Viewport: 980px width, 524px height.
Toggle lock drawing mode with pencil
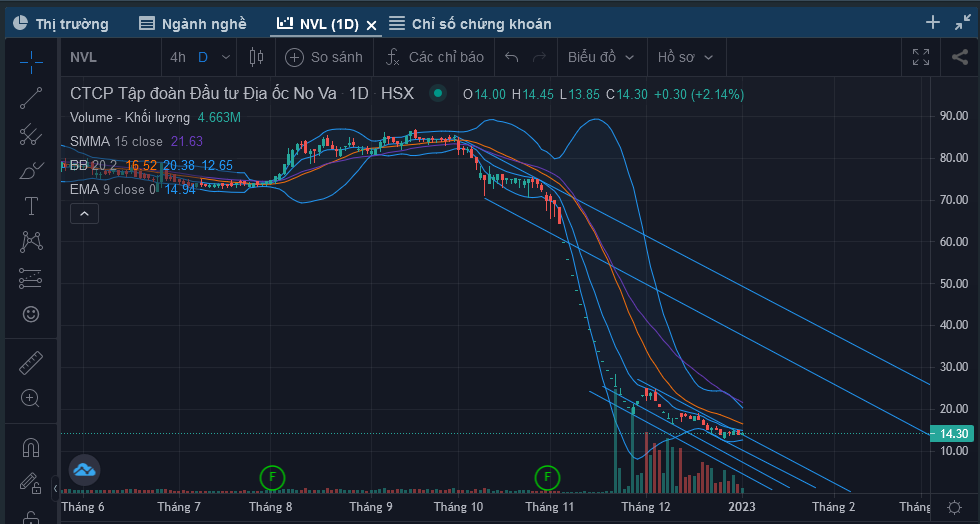tap(31, 483)
